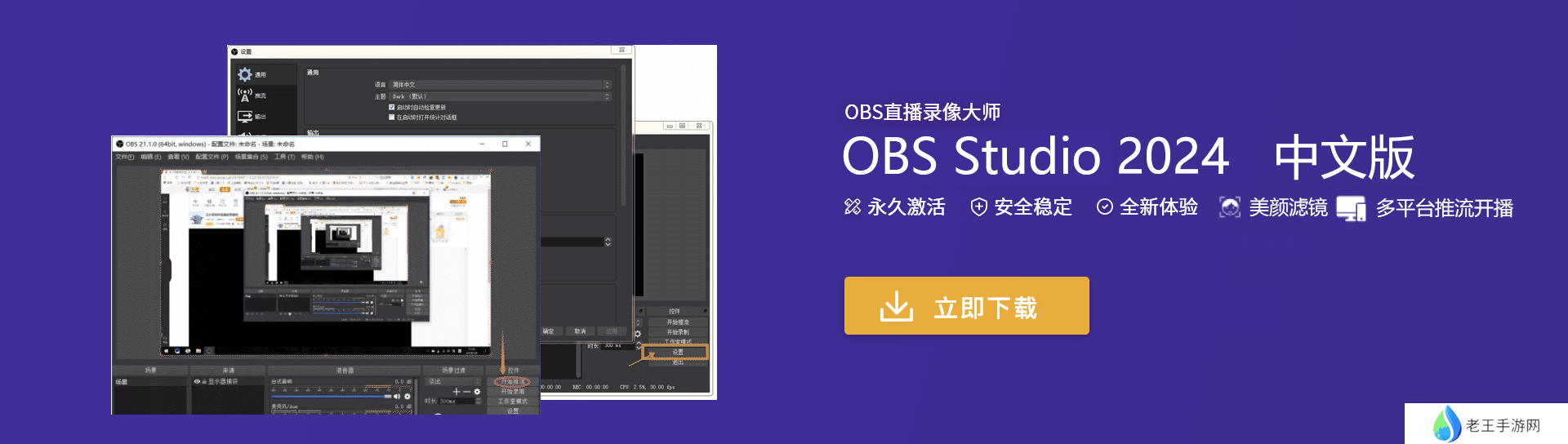Image resolution: width=1568 pixels, height=444 pixels.
Task: Open the 输出 monitor icon in settings
Action: coord(245,117)
